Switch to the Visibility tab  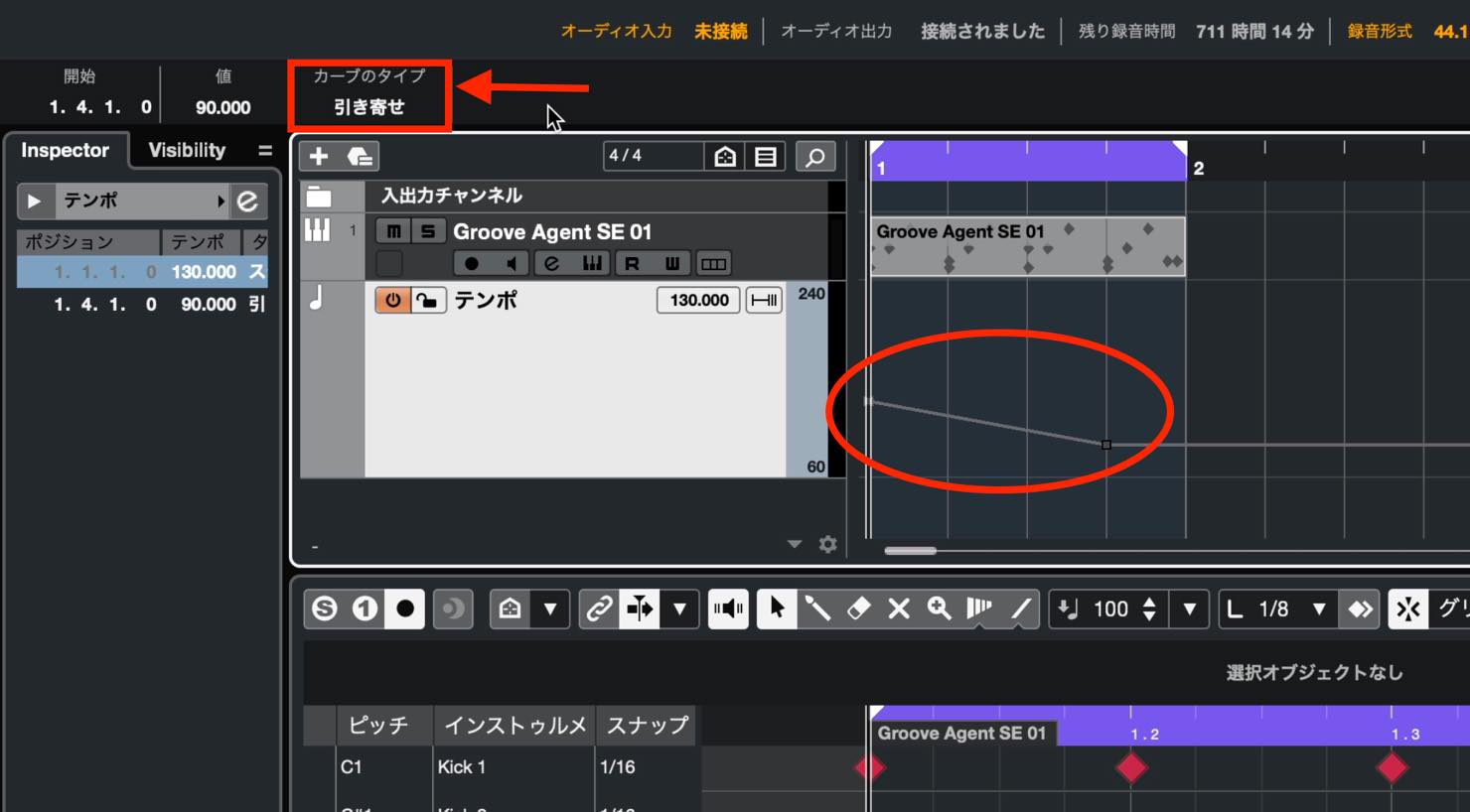[187, 150]
